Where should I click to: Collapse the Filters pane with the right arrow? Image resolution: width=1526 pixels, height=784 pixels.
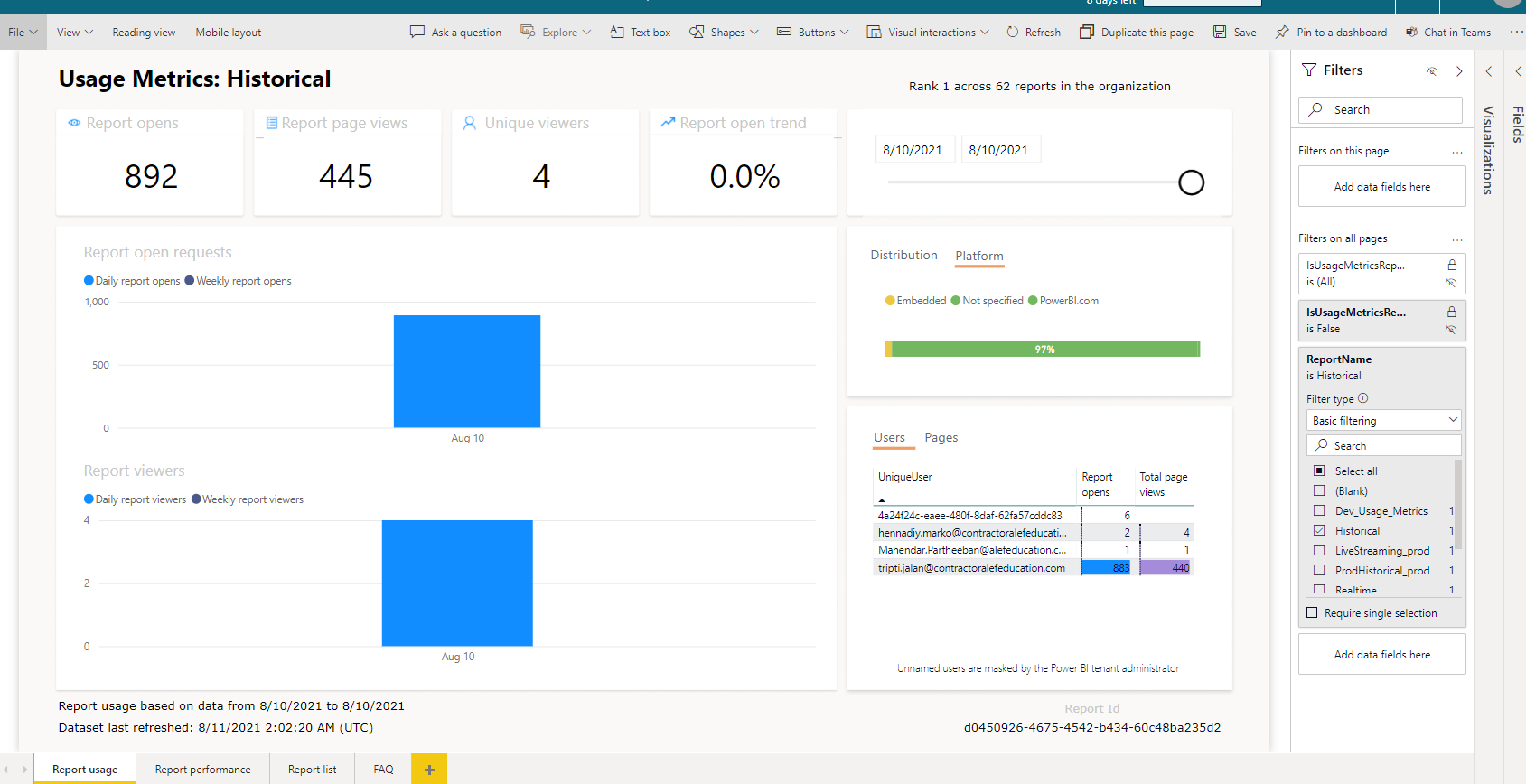tap(1459, 70)
